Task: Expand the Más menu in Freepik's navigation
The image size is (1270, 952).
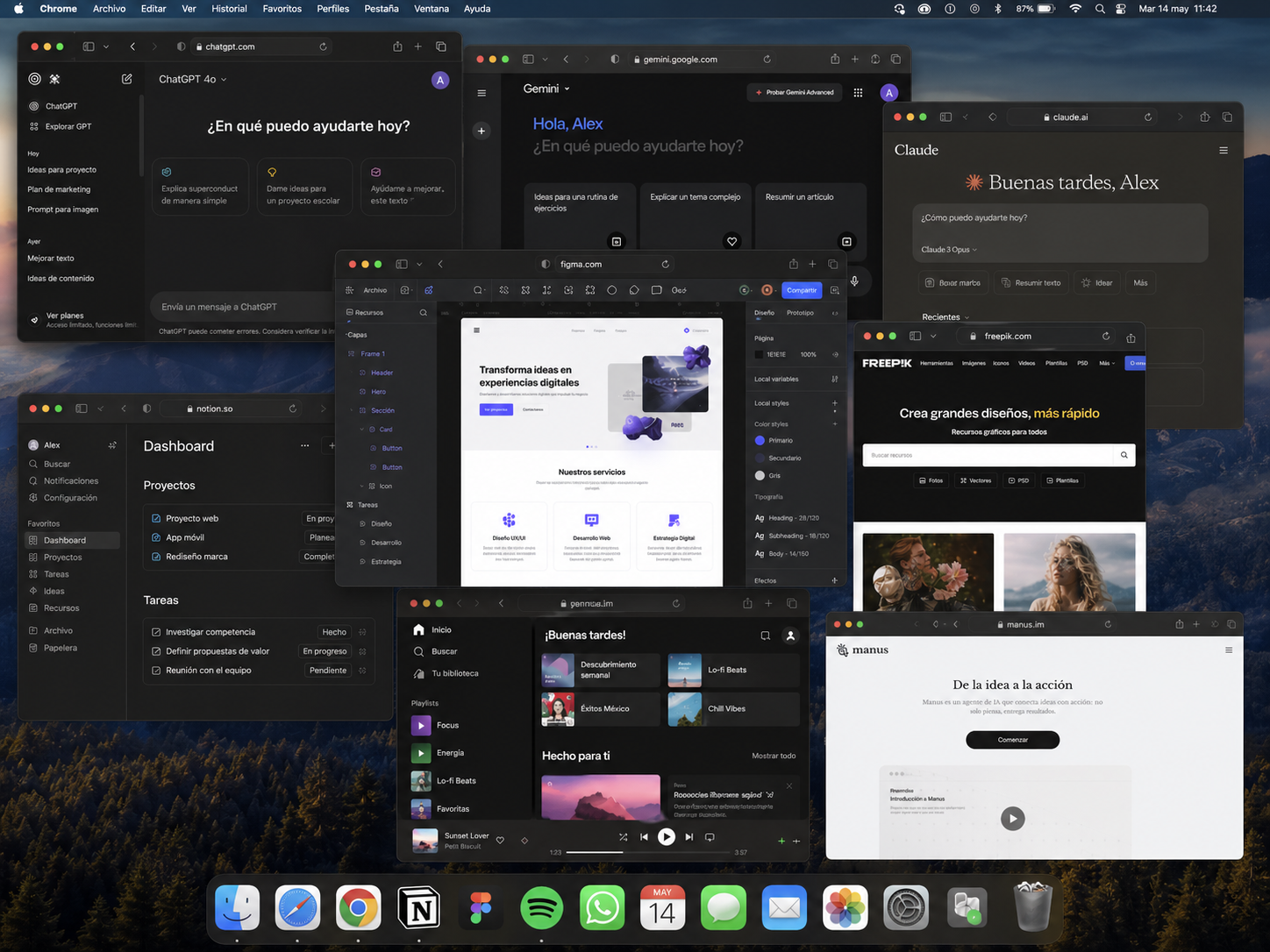Action: pos(1107,363)
